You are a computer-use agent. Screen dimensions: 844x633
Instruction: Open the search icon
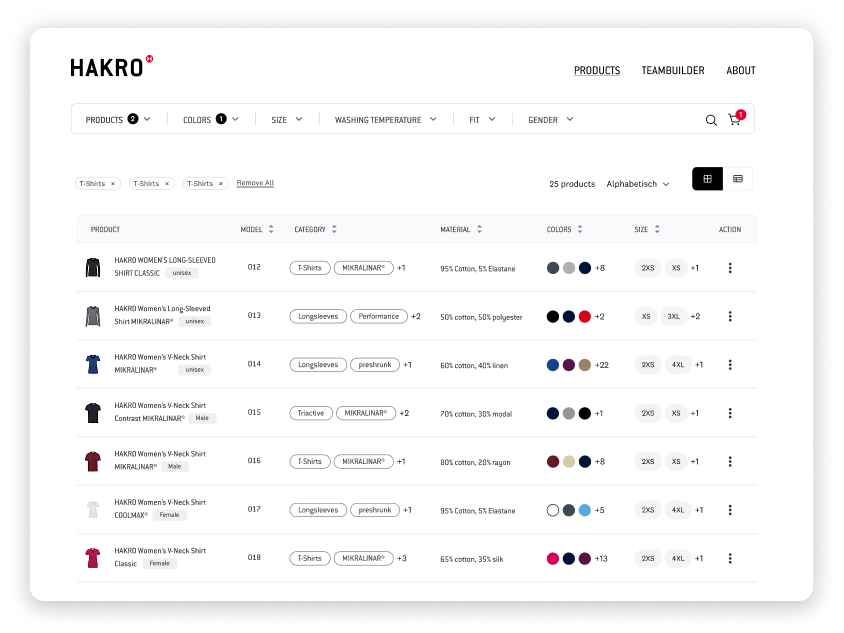[x=710, y=119]
